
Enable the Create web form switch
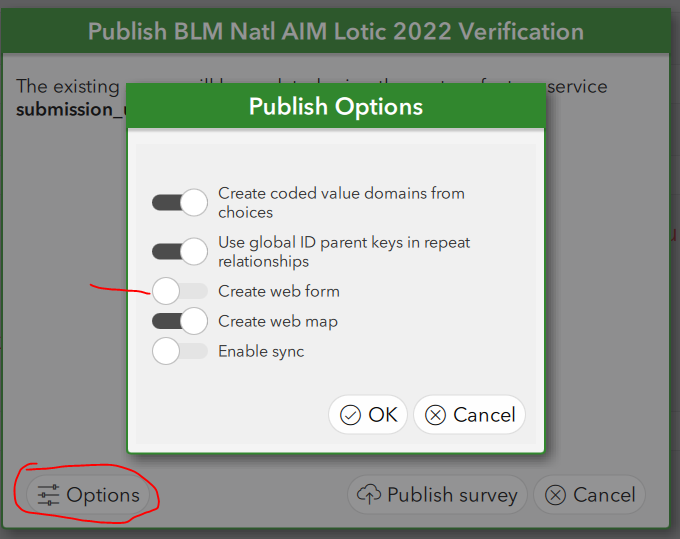[180, 291]
